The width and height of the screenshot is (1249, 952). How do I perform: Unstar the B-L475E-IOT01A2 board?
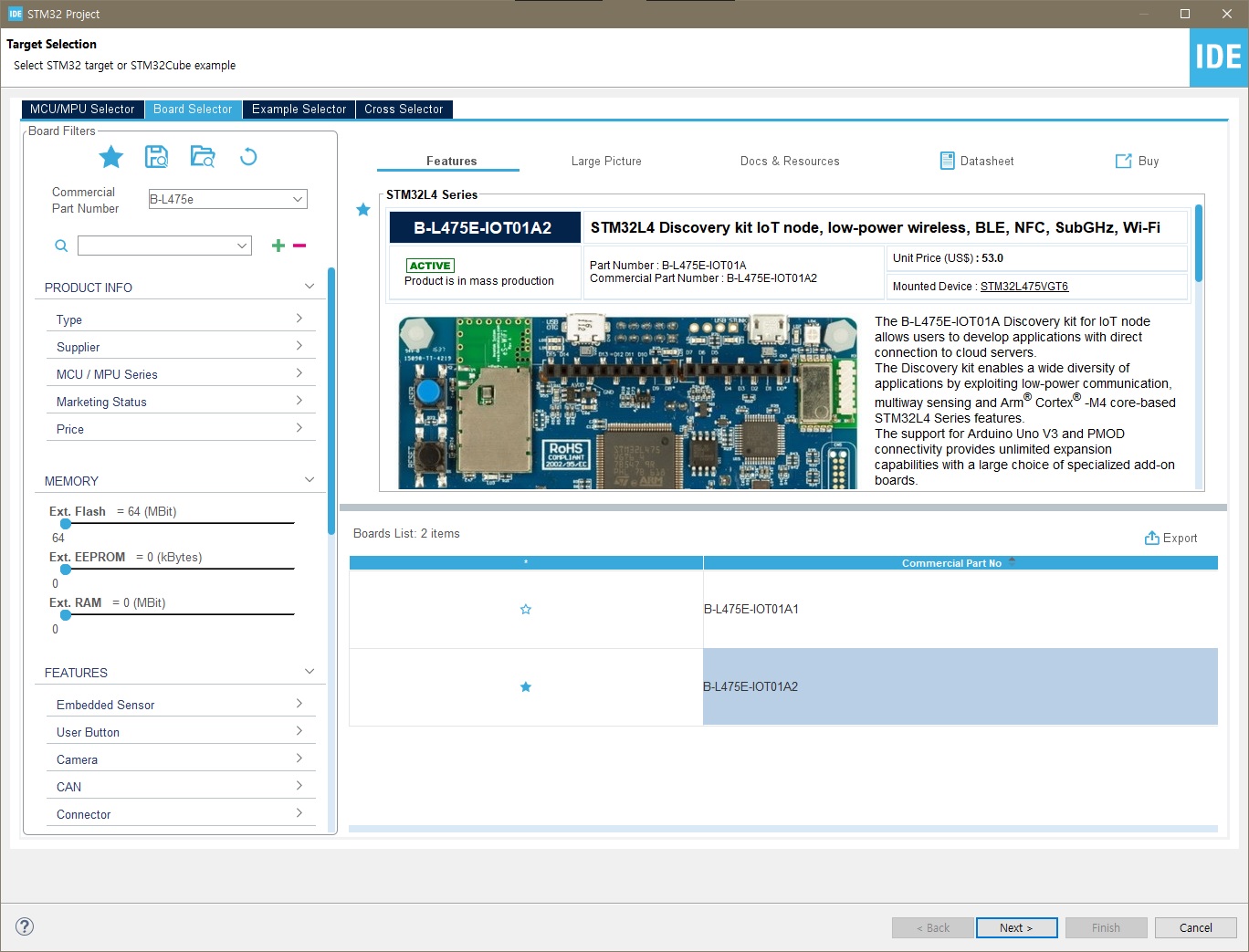point(526,687)
